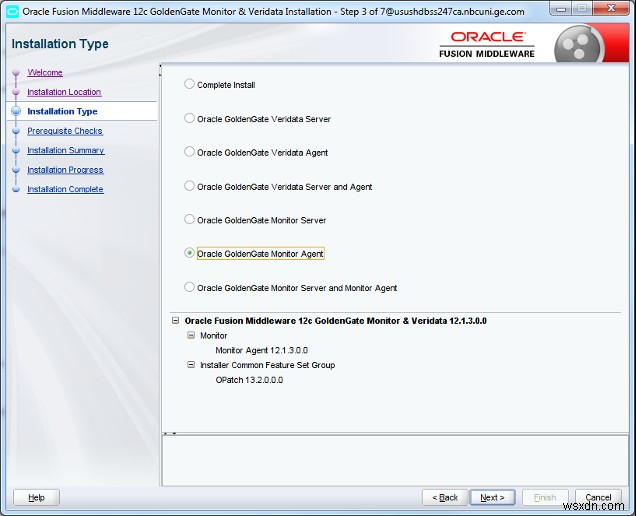The width and height of the screenshot is (636, 516).
Task: Click the Oracle Fusion Middleware logo
Action: click(487, 45)
